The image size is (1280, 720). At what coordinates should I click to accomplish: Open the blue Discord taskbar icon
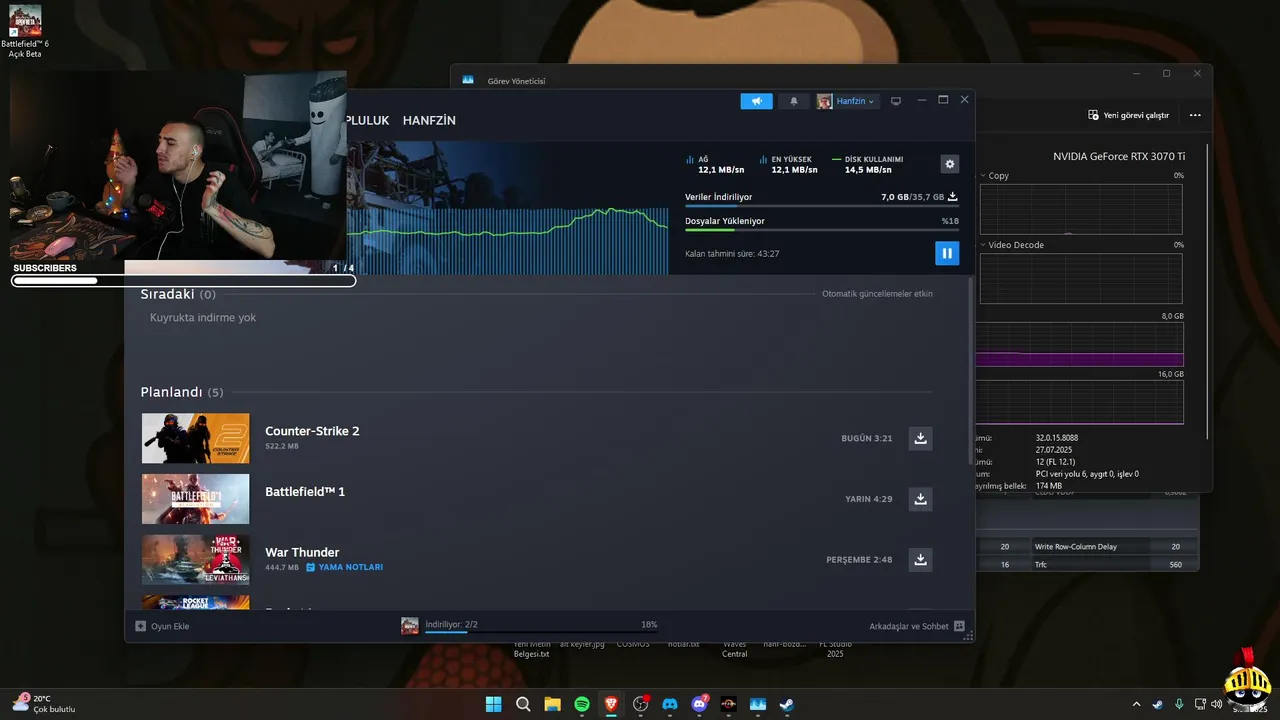tap(670, 704)
